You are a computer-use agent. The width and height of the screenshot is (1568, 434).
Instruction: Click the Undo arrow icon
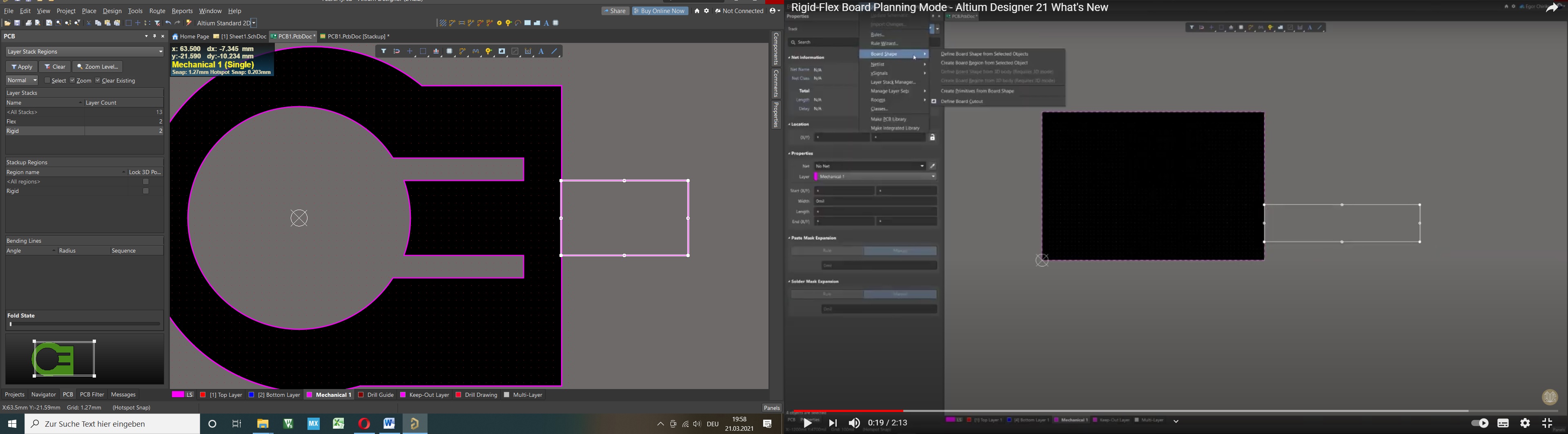168,23
